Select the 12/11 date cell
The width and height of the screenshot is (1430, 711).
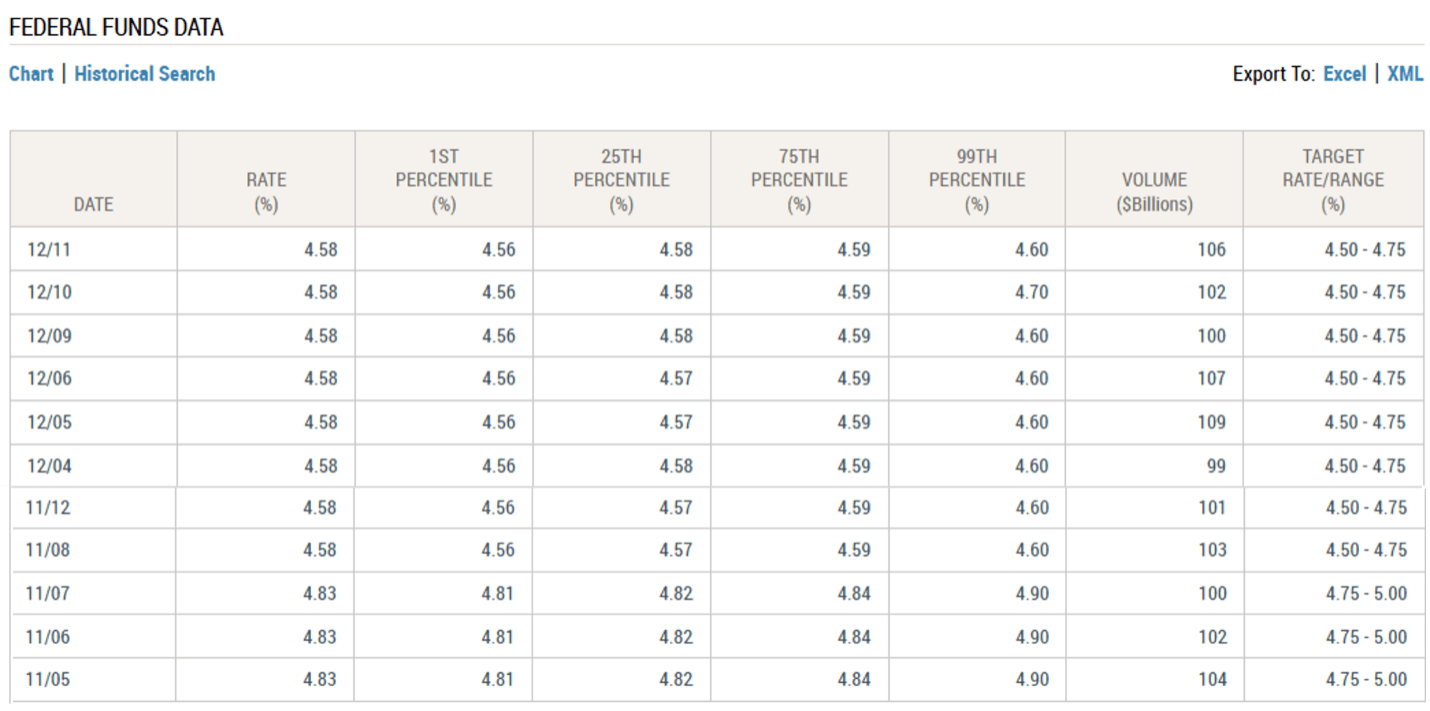(x=49, y=249)
